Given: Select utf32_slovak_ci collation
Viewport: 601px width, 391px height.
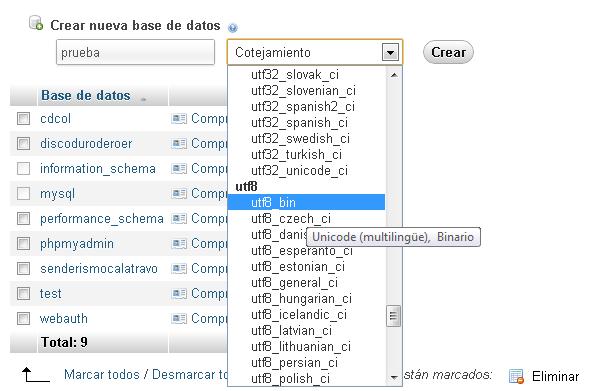Looking at the screenshot, I should [x=307, y=74].
